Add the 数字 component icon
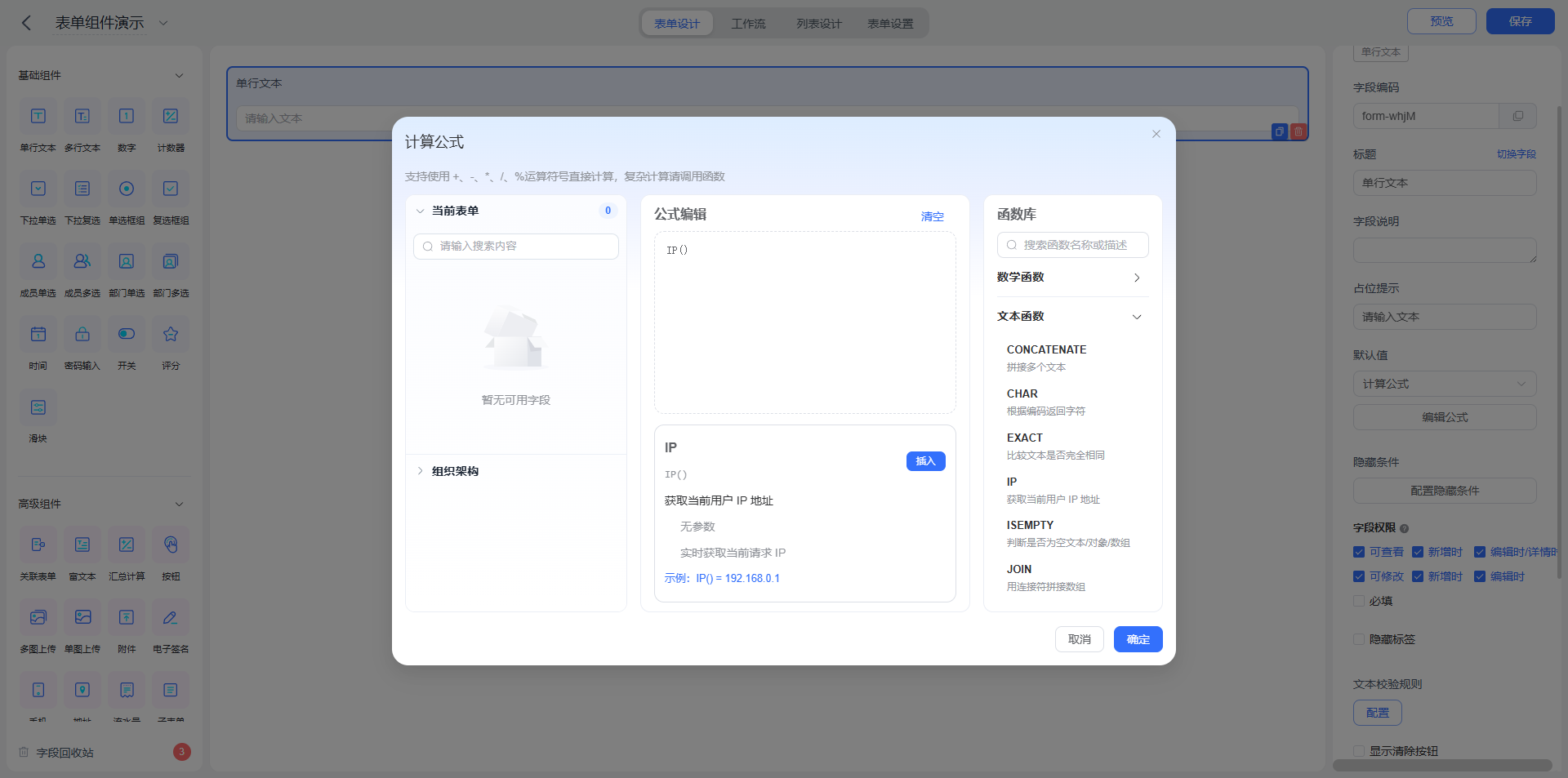This screenshot has width=1568, height=778. (x=127, y=116)
